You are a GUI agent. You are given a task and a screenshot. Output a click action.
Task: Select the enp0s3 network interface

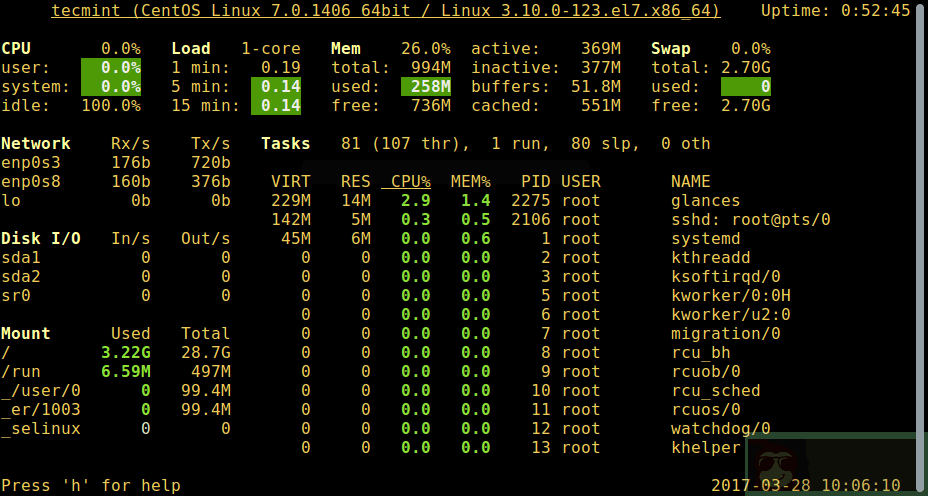pyautogui.click(x=31, y=162)
